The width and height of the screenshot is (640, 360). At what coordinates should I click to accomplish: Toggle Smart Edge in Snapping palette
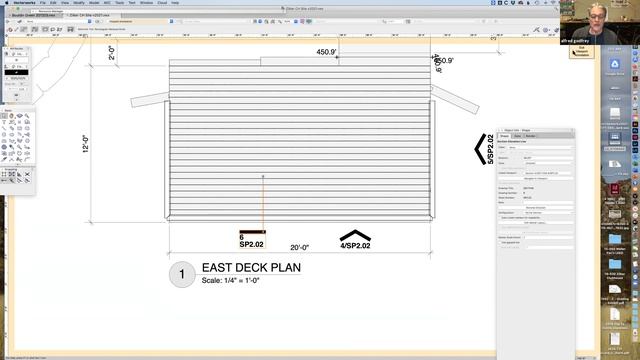point(20,180)
